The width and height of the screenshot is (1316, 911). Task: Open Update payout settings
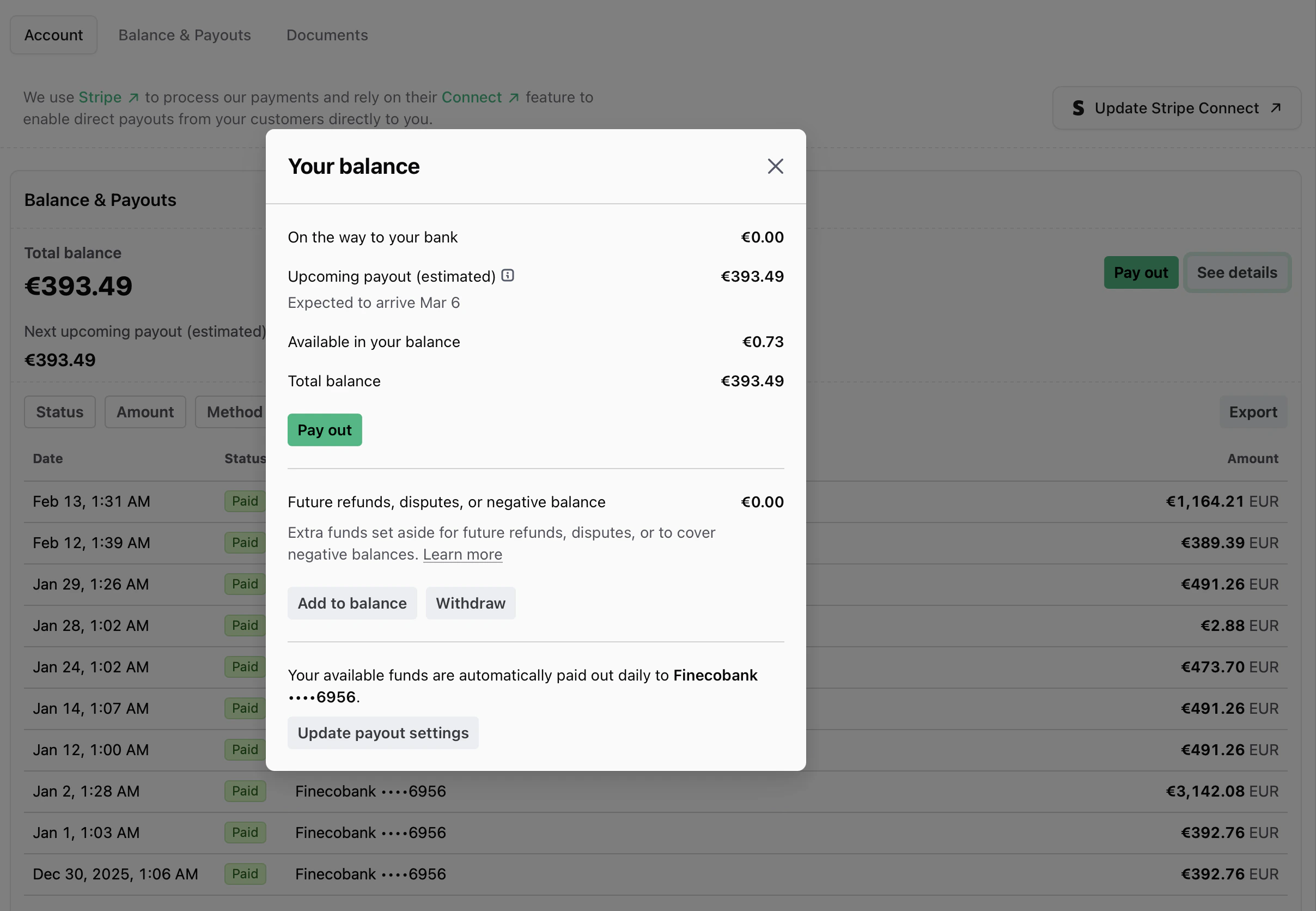[383, 732]
